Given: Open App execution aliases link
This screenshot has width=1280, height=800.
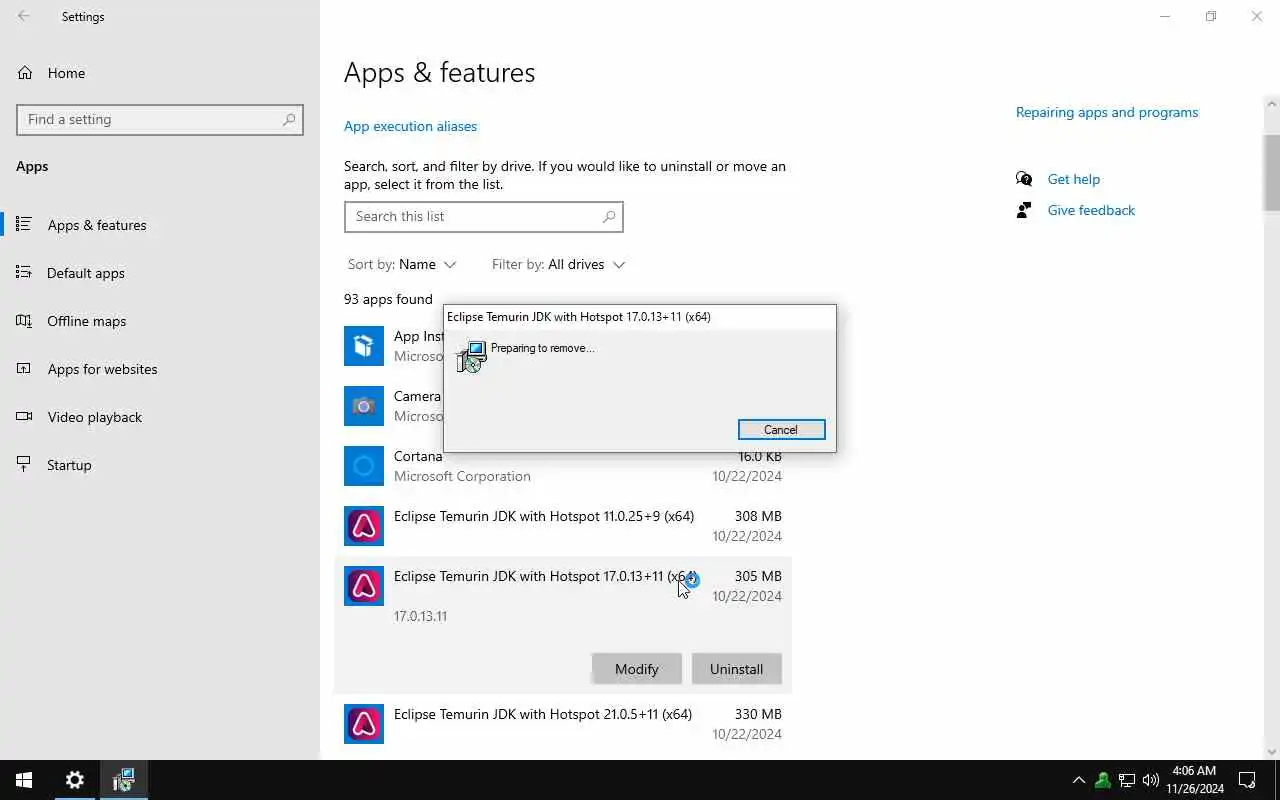Looking at the screenshot, I should (410, 126).
